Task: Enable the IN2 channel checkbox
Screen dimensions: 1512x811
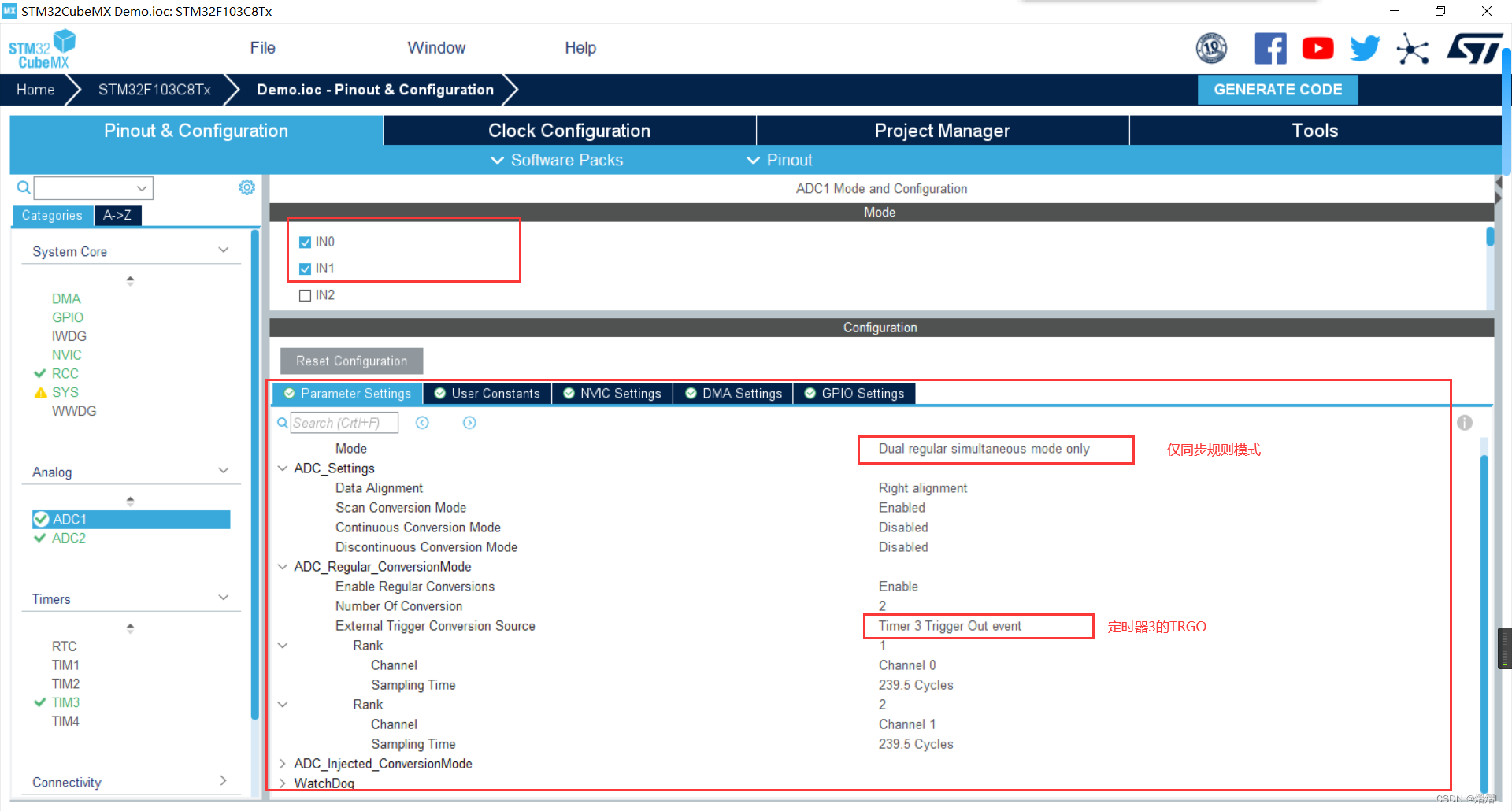Action: (x=305, y=296)
